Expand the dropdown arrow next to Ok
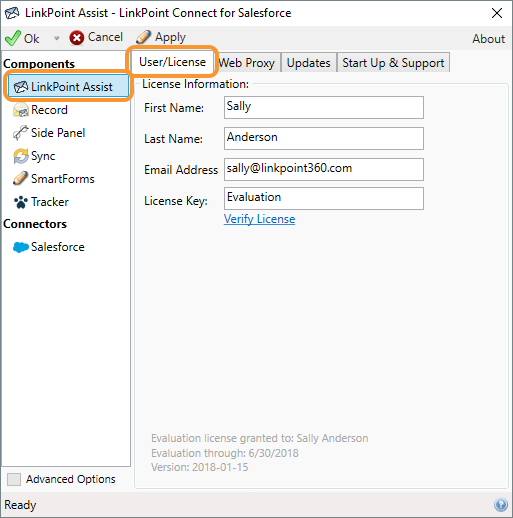513x518 pixels. [56, 38]
